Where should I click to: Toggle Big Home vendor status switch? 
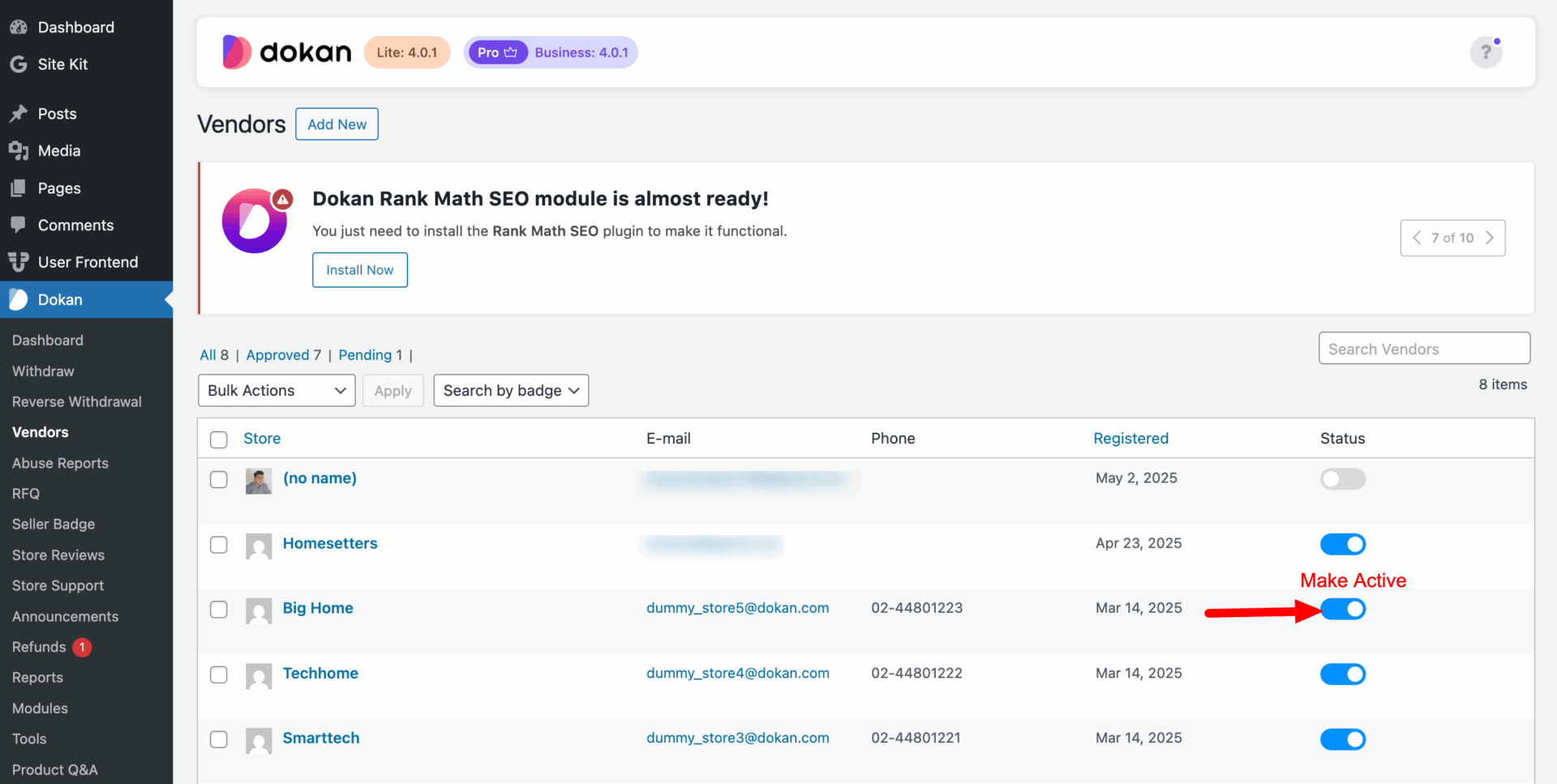[1343, 609]
